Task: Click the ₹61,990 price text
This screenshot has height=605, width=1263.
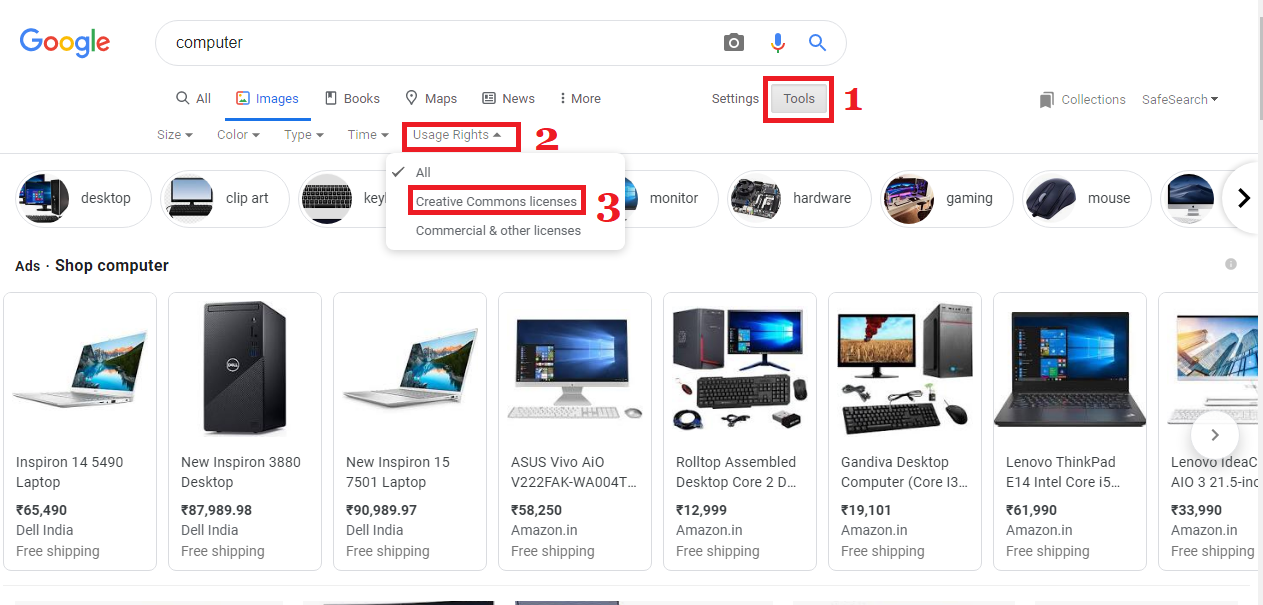Action: tap(1032, 510)
